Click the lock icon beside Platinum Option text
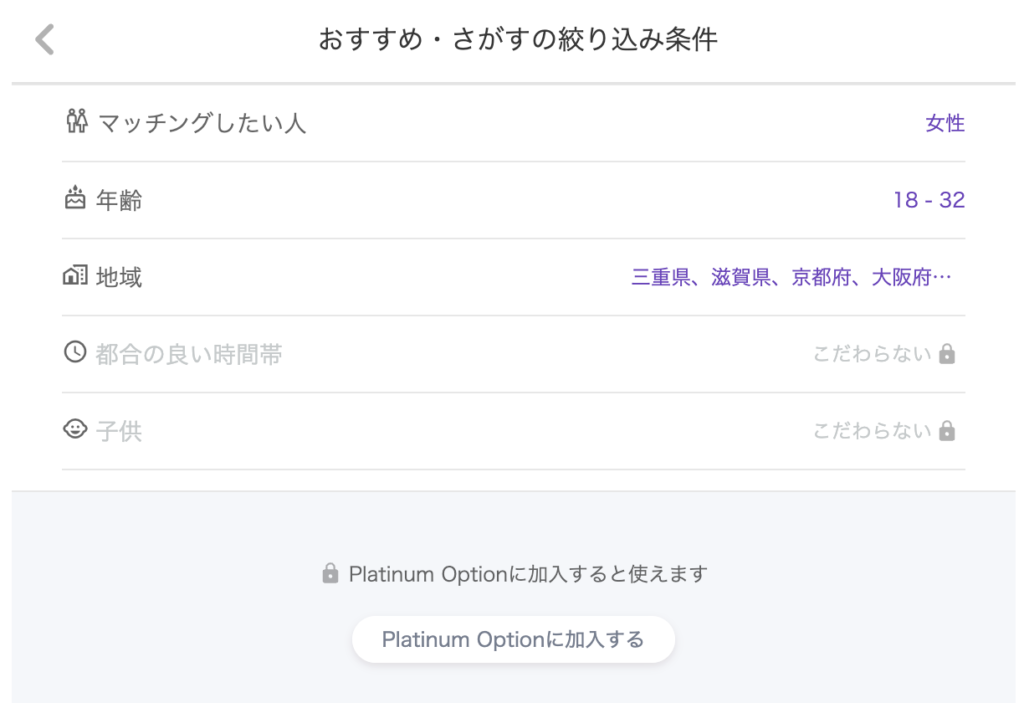The image size is (1024, 703). (x=330, y=573)
